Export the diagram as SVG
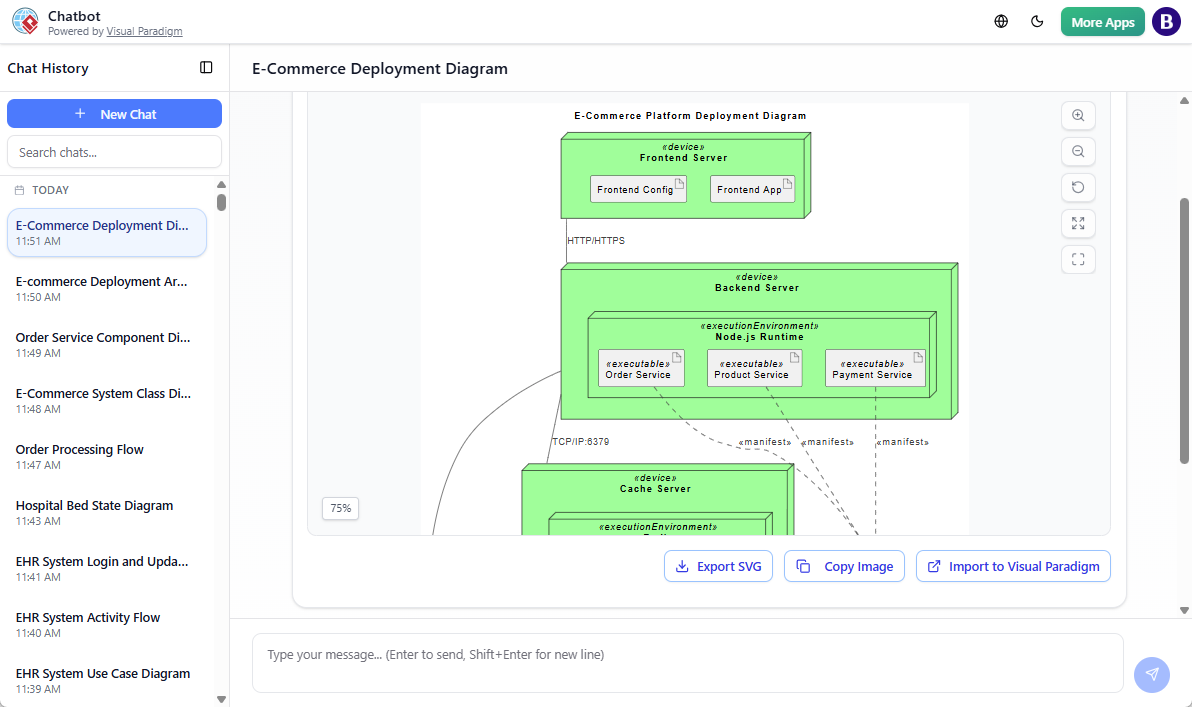1192x707 pixels. point(718,566)
